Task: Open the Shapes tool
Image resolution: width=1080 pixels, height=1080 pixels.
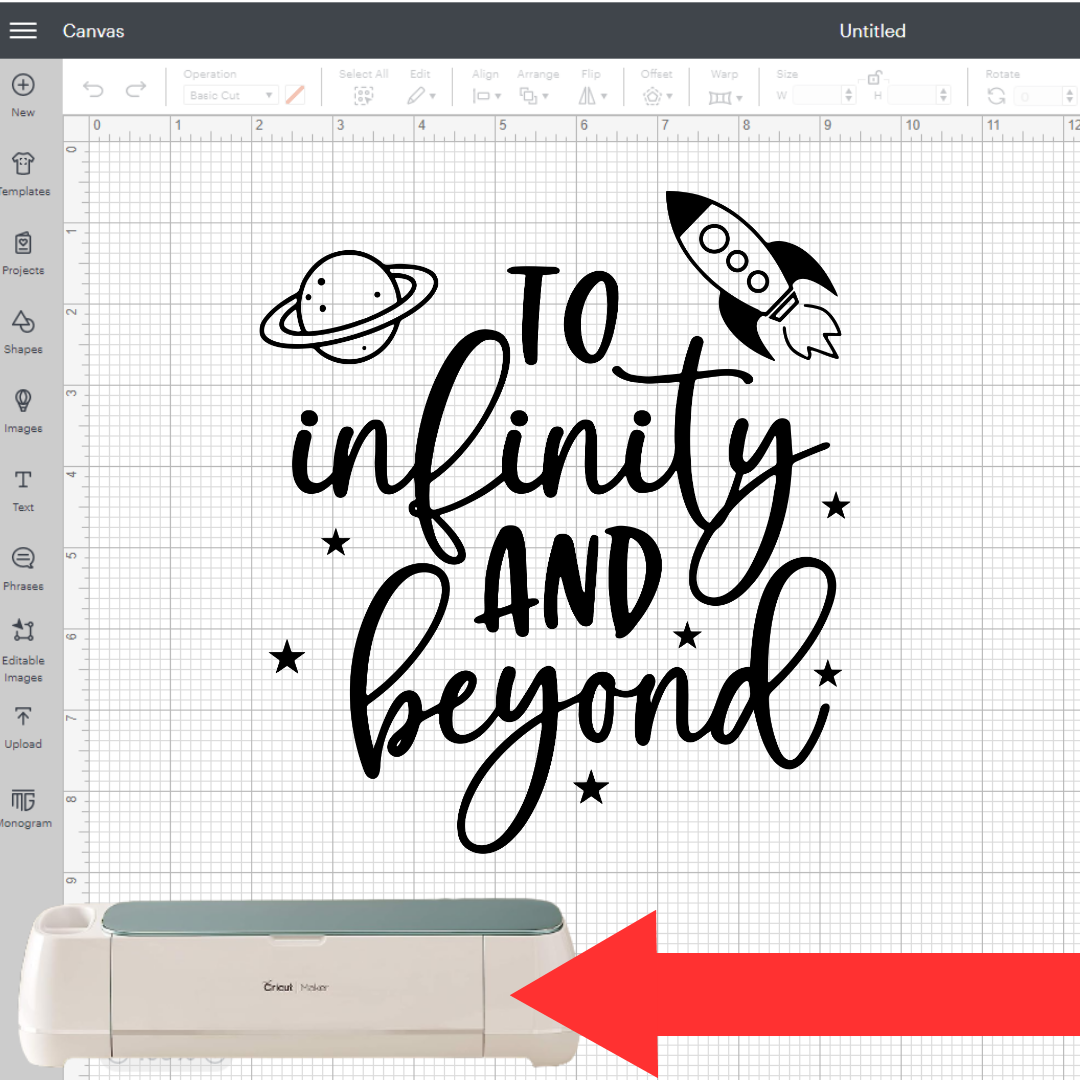Action: pos(23,332)
